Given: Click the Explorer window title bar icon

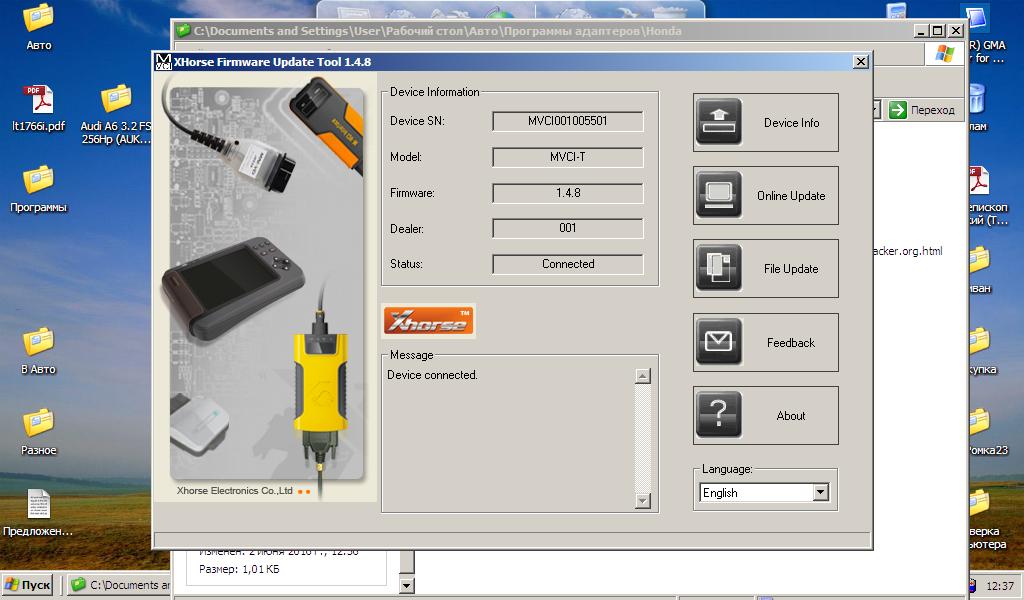Looking at the screenshot, I should [x=184, y=31].
